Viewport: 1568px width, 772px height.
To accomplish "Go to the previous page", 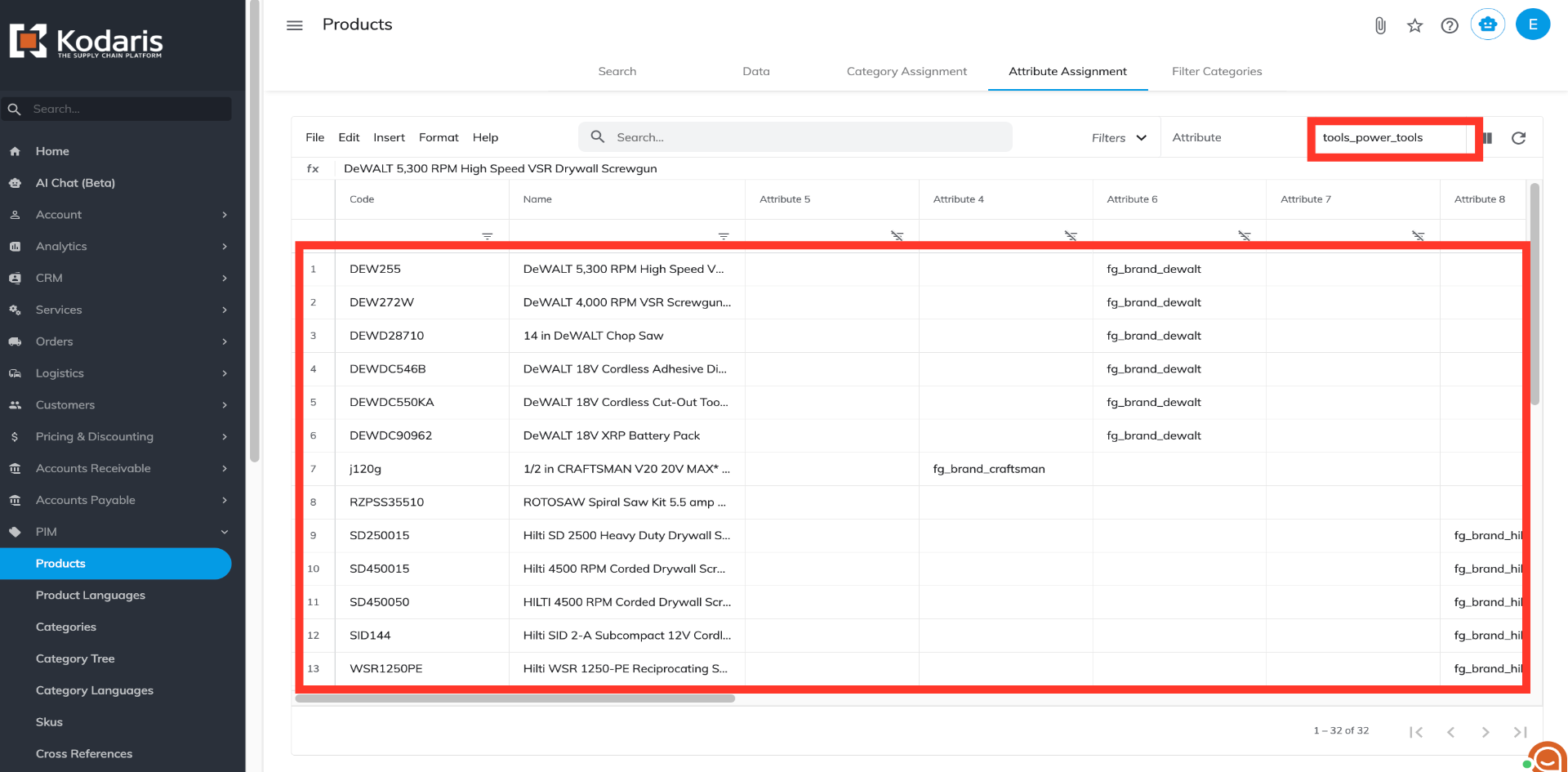I will pos(1451,732).
